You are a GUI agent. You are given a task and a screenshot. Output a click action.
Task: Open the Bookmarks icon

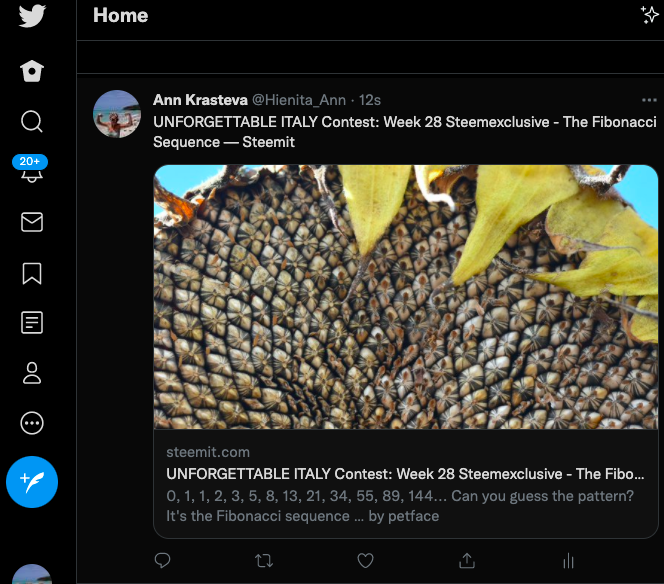coord(32,273)
